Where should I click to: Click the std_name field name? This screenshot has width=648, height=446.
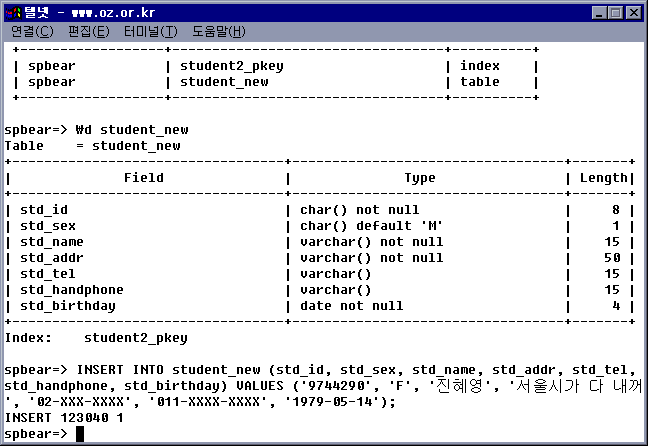52,242
